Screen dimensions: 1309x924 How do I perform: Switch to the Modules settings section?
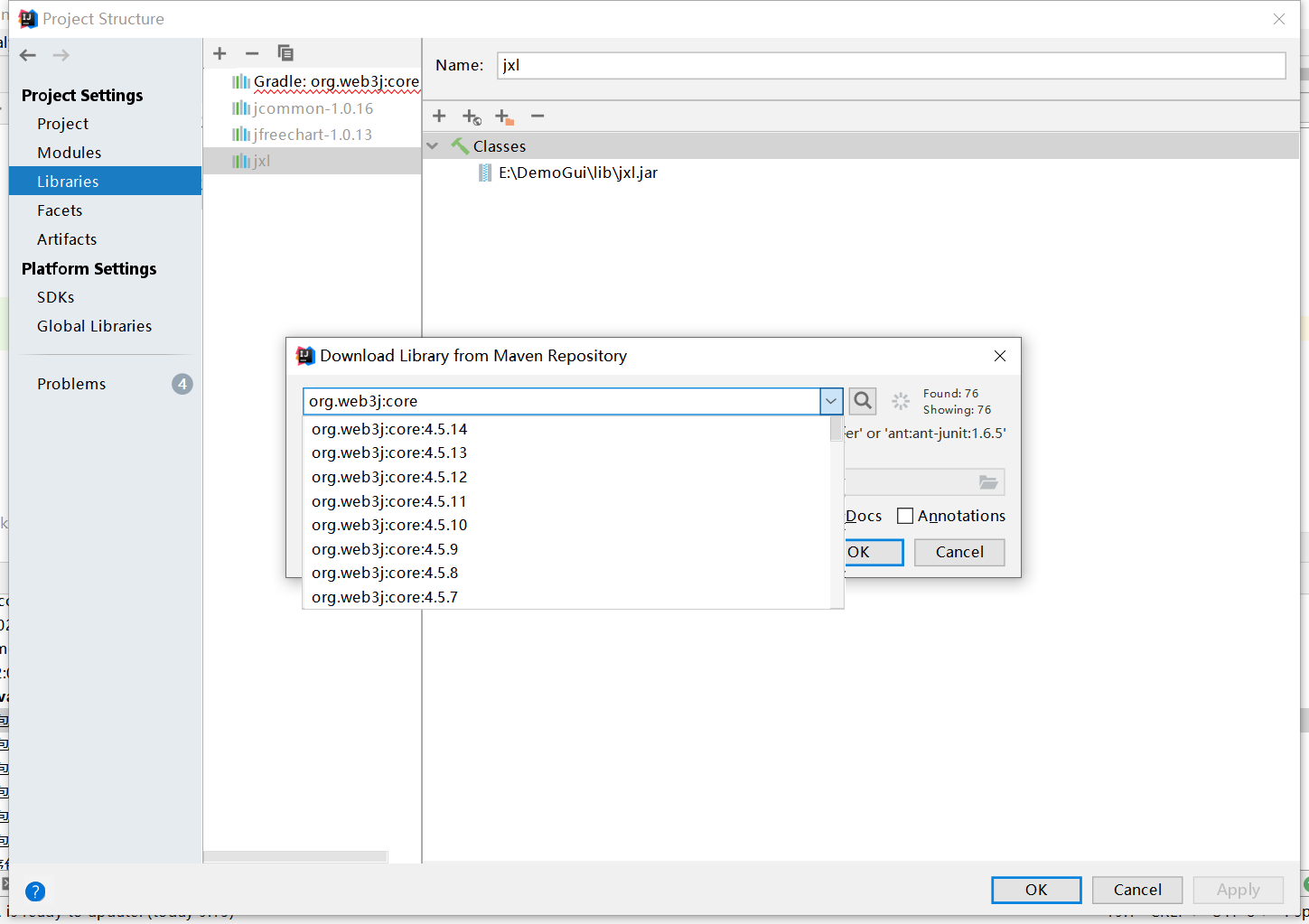click(68, 152)
